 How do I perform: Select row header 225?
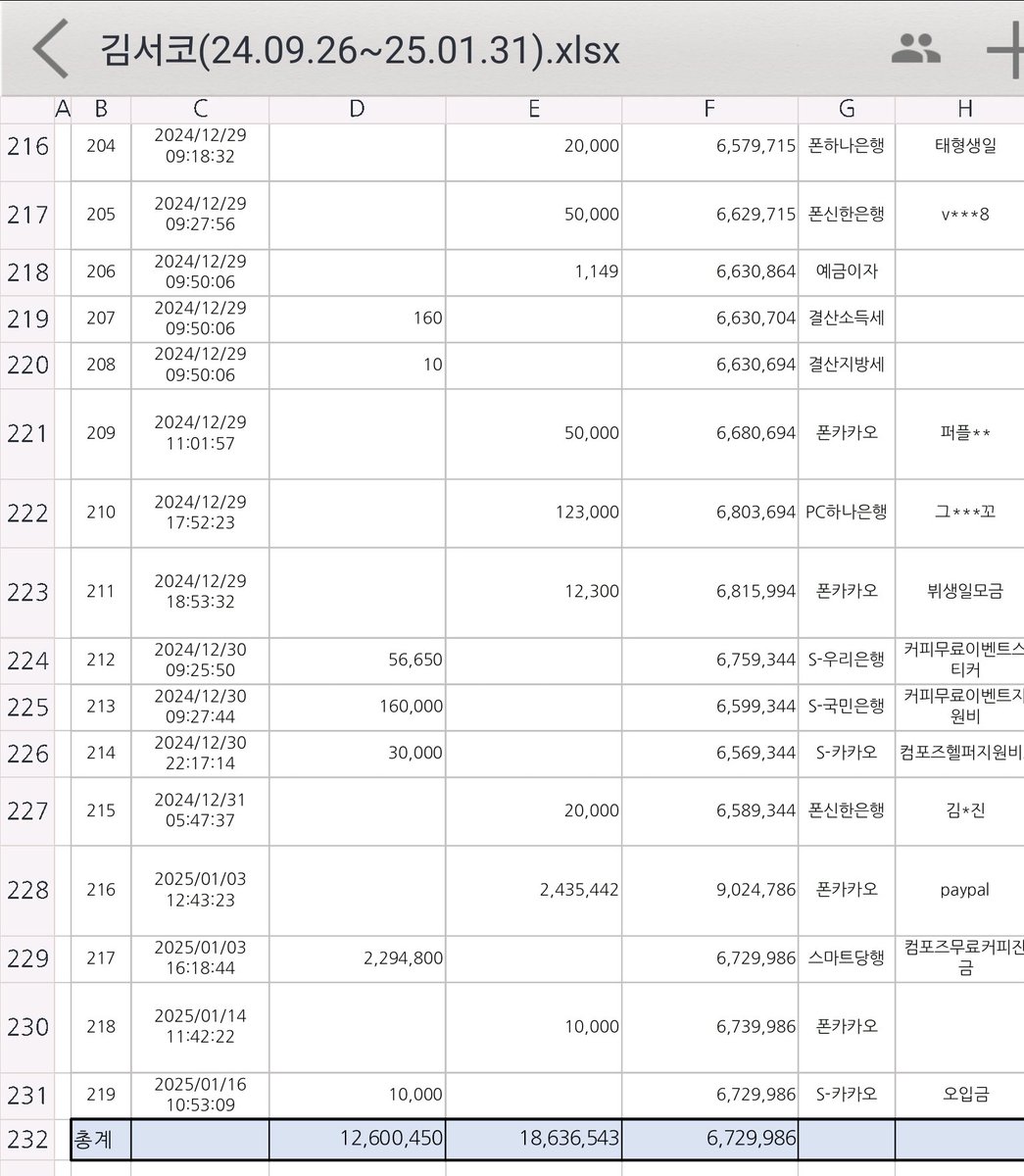click(27, 707)
